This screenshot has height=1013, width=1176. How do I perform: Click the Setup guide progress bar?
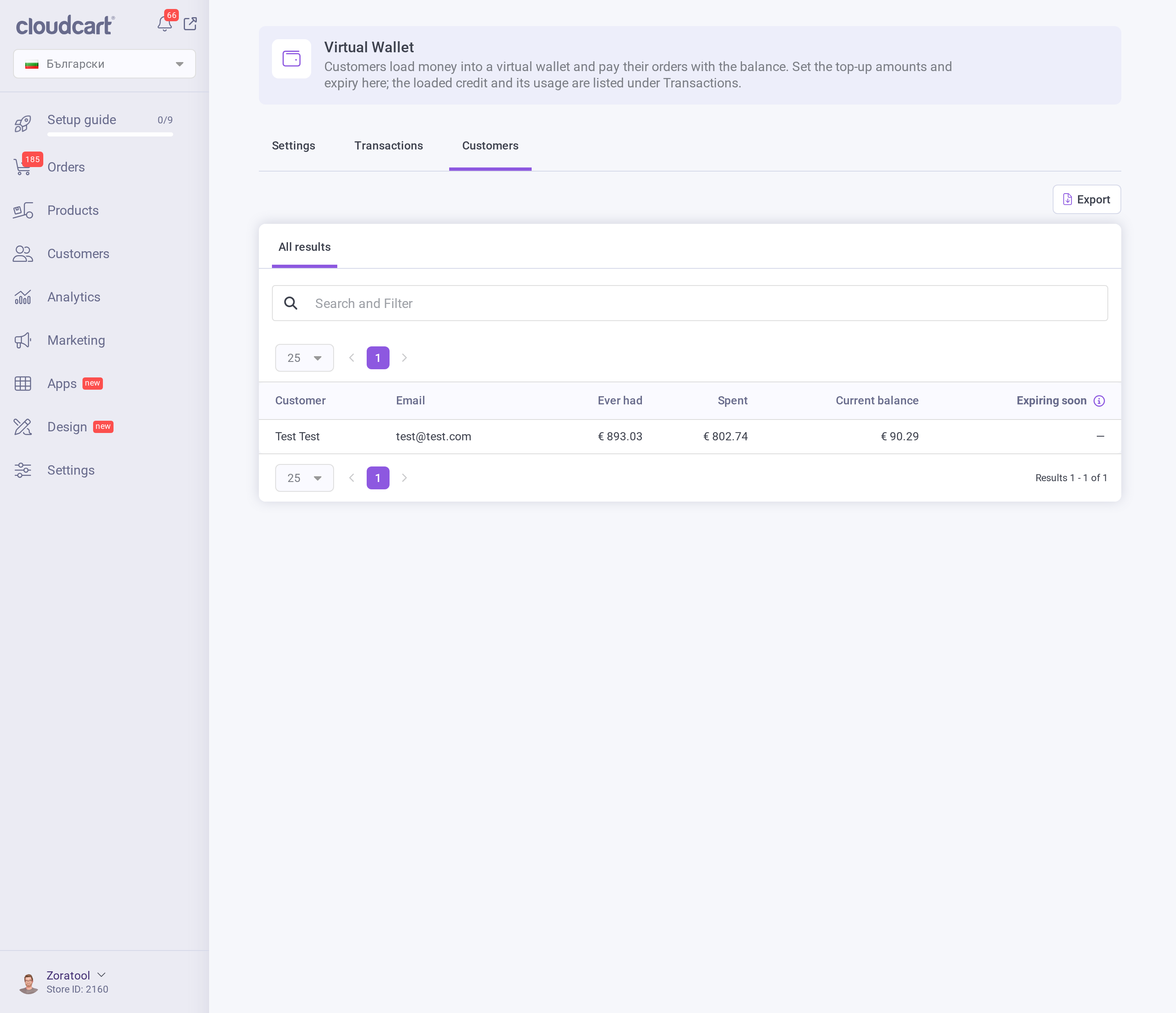[x=110, y=134]
